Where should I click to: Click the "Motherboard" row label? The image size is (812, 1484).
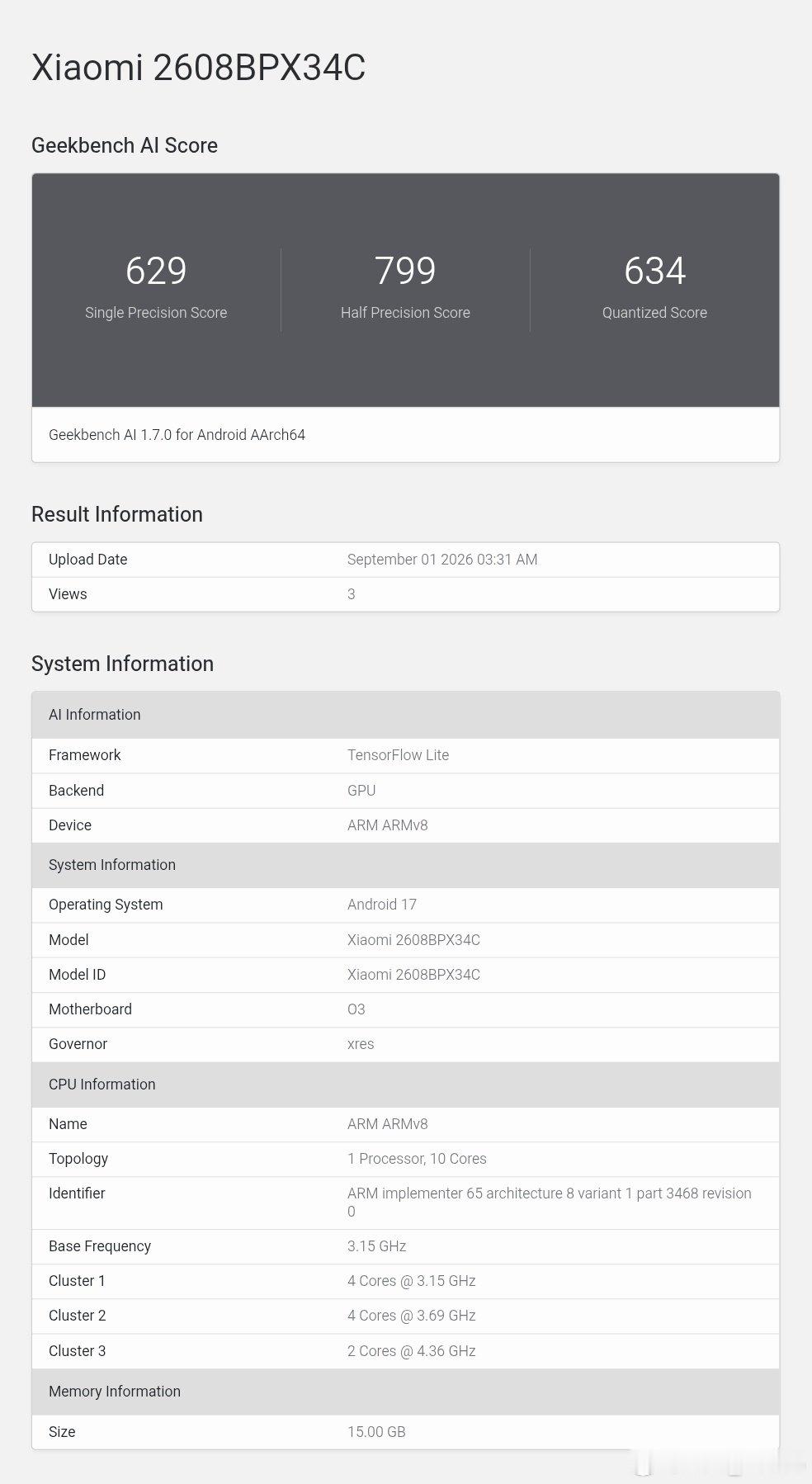pyautogui.click(x=90, y=1009)
